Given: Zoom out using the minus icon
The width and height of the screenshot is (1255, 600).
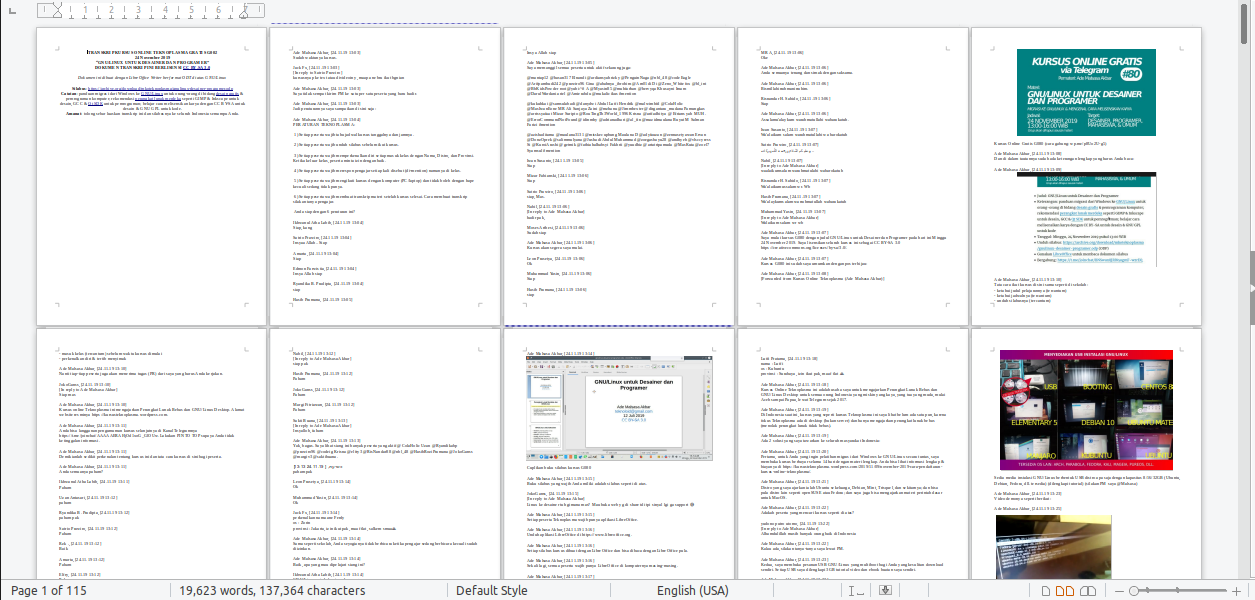Looking at the screenshot, I should [1120, 590].
